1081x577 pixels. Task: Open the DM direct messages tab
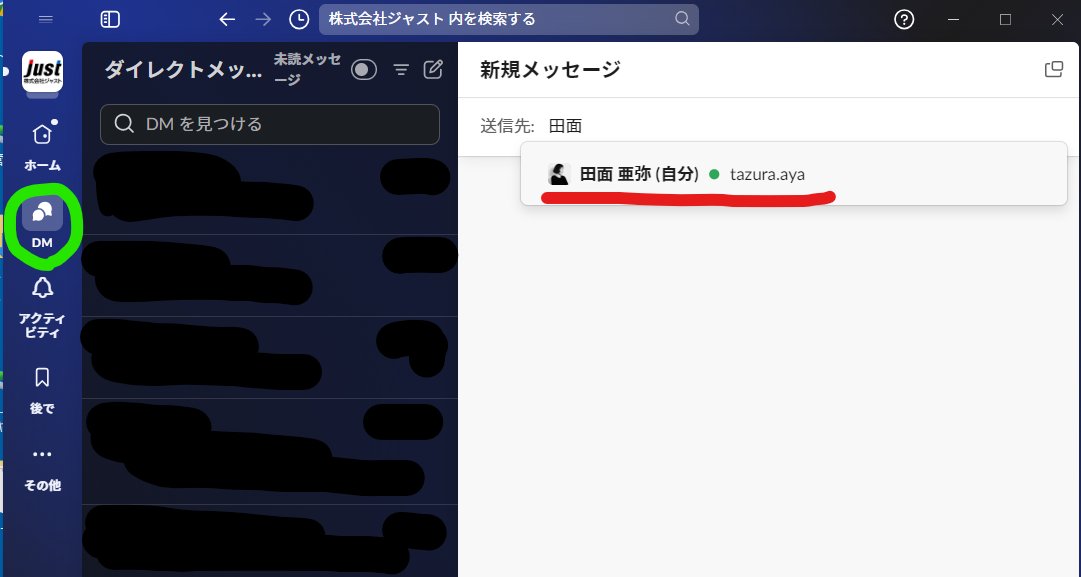[42, 222]
